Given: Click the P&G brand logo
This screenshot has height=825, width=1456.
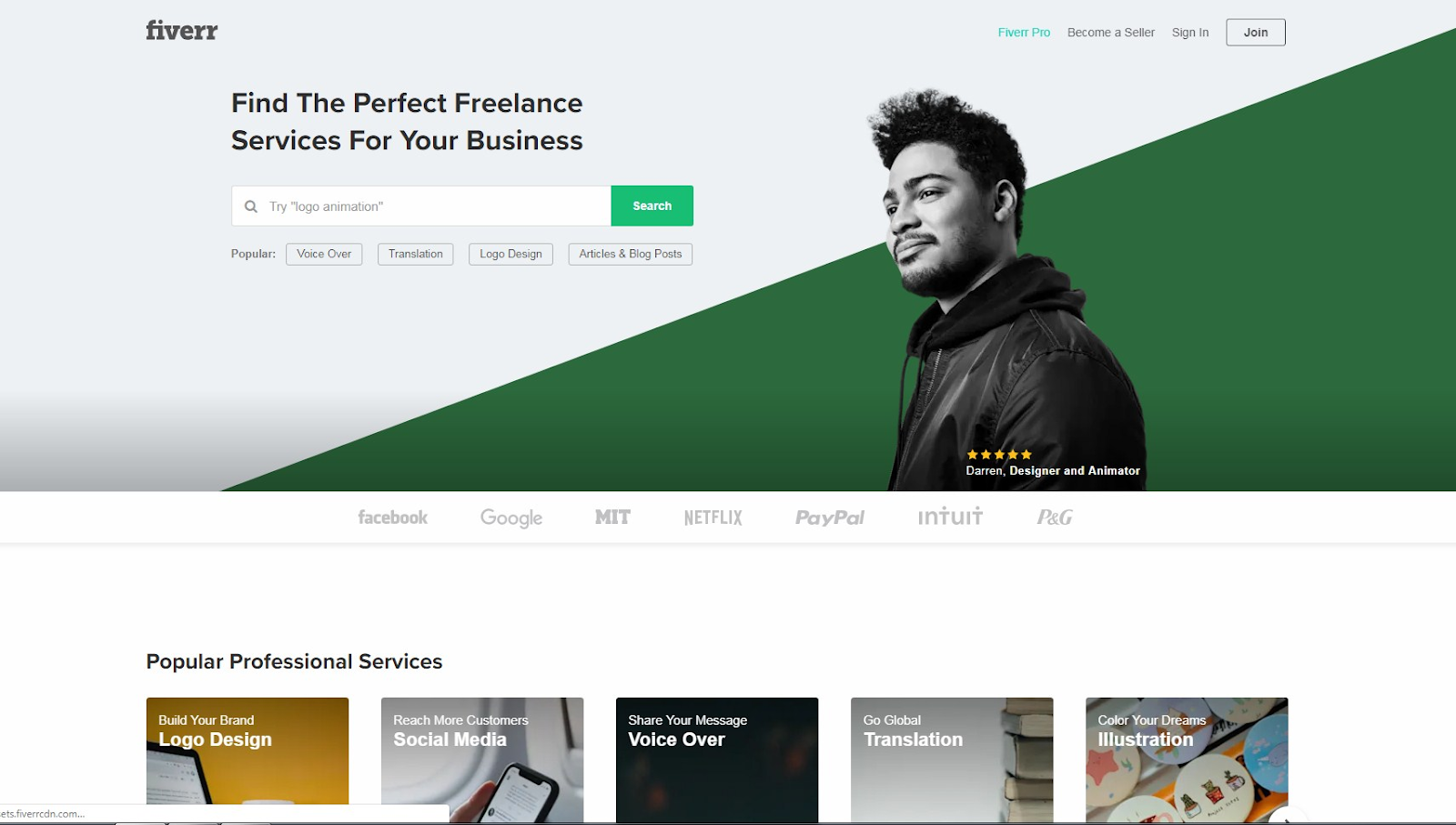Looking at the screenshot, I should (x=1055, y=518).
